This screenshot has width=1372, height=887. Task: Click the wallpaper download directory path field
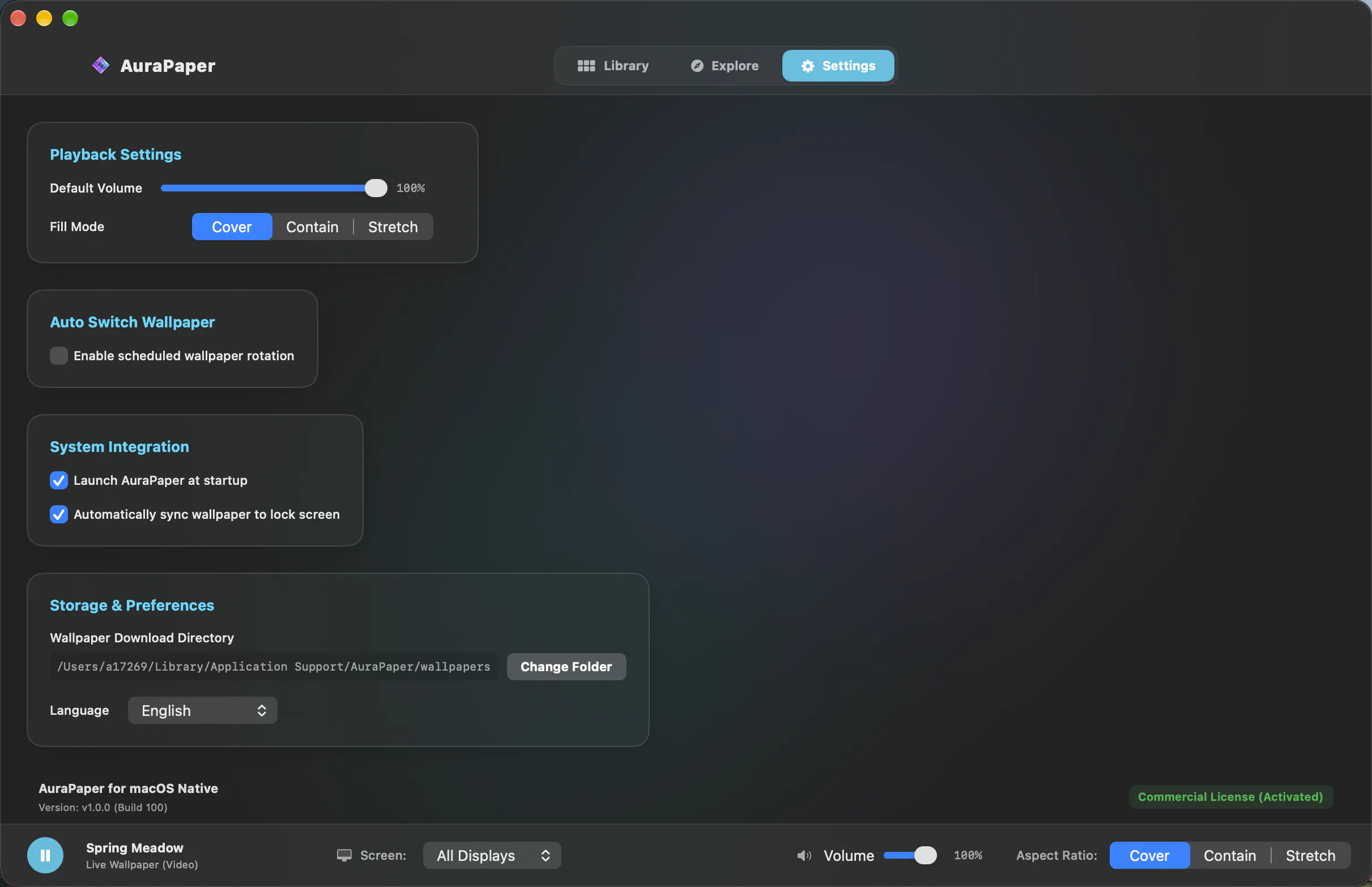coord(274,667)
